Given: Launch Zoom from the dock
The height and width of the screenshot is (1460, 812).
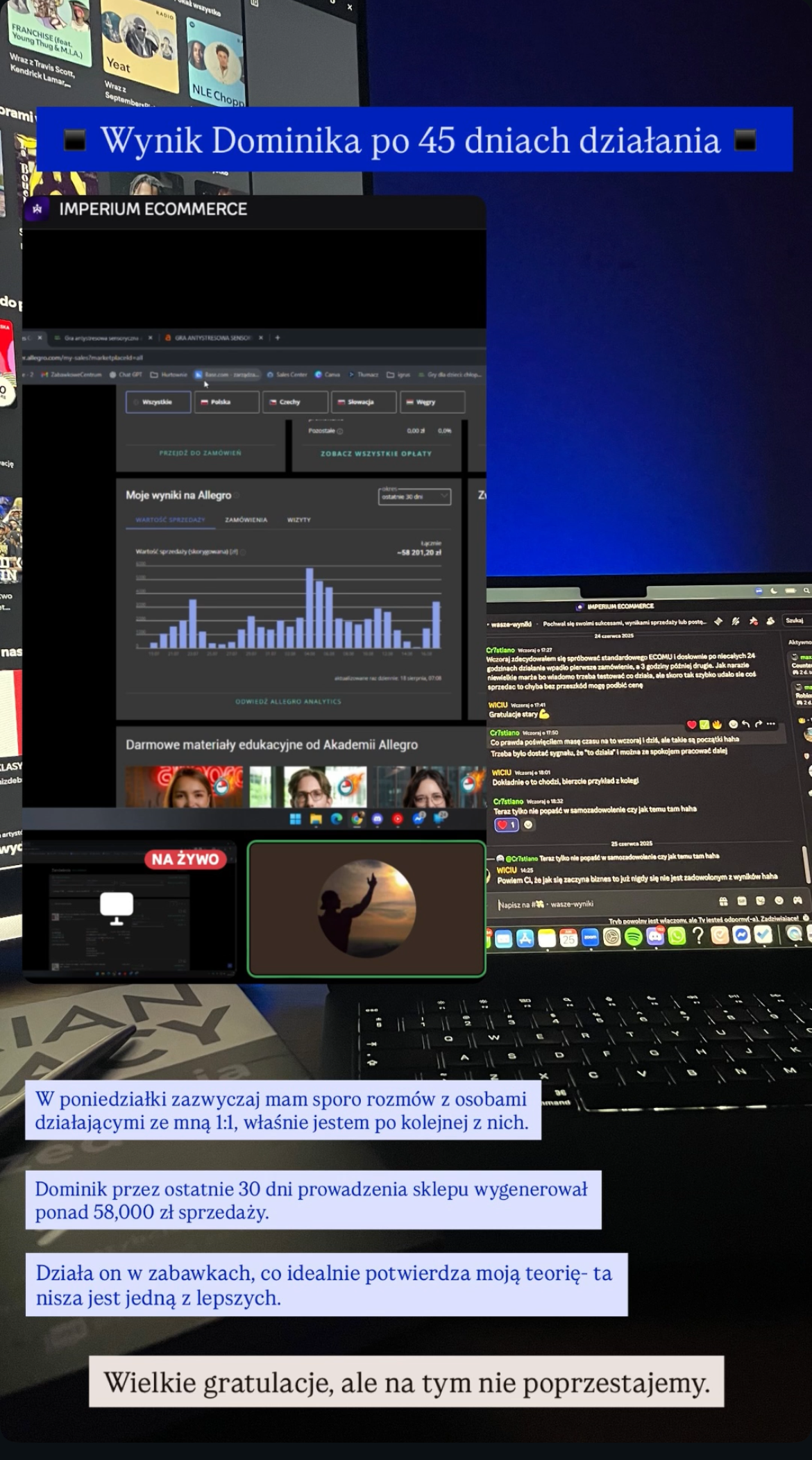Looking at the screenshot, I should (x=590, y=938).
